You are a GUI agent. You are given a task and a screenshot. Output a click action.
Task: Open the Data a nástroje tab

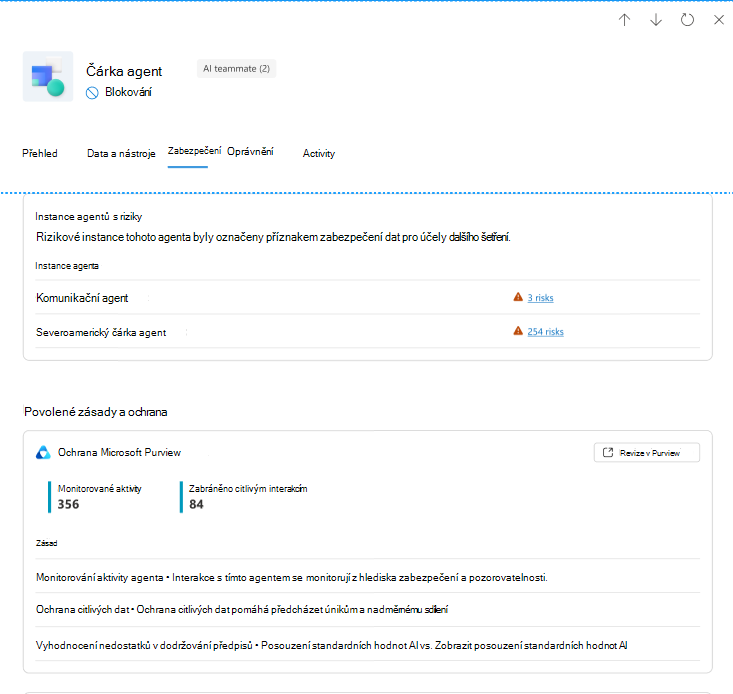point(121,153)
